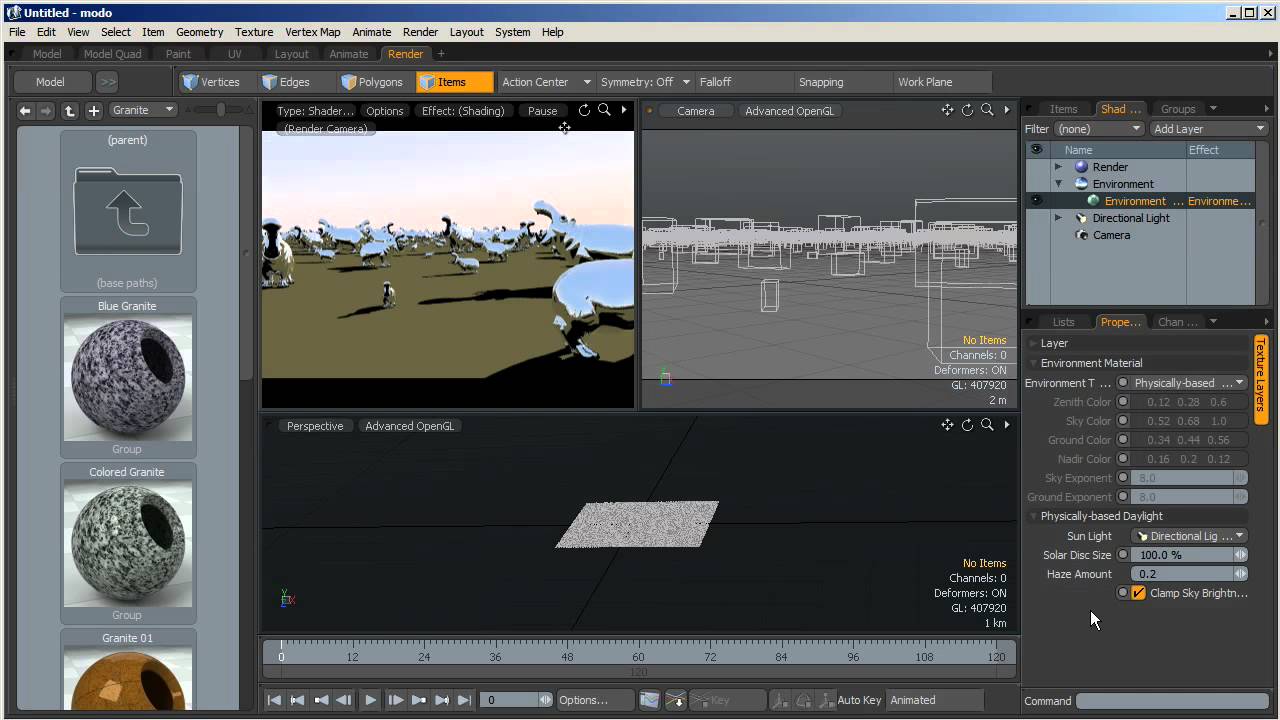
Task: Open the Vertex Map menu
Action: tap(313, 32)
